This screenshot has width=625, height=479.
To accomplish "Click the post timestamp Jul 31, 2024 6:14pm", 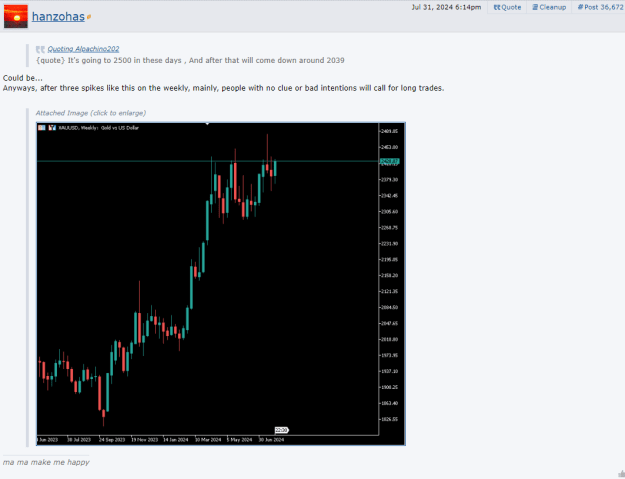I will point(446,7).
